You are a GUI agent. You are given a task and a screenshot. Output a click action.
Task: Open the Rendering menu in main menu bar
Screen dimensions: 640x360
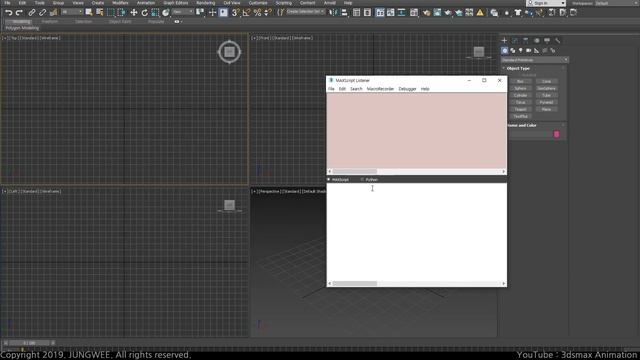(205, 2)
